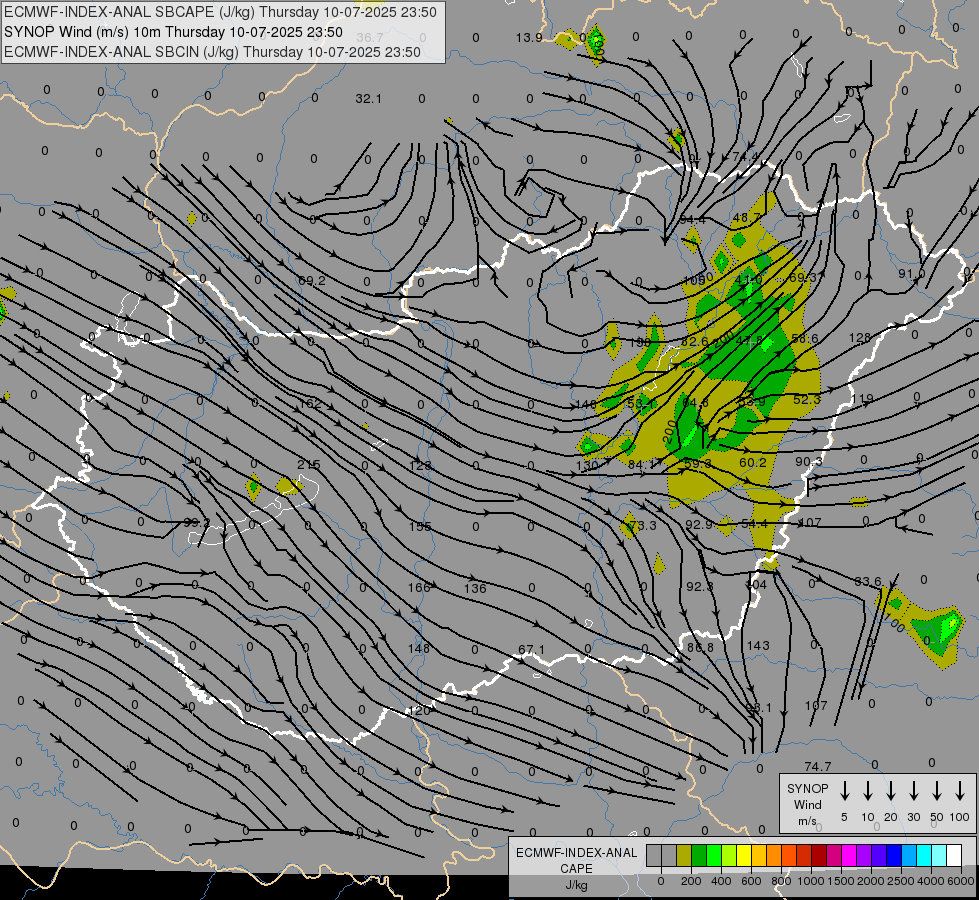Click the wind arrow above 100 m/s
The height and width of the screenshot is (900, 979).
click(x=960, y=791)
